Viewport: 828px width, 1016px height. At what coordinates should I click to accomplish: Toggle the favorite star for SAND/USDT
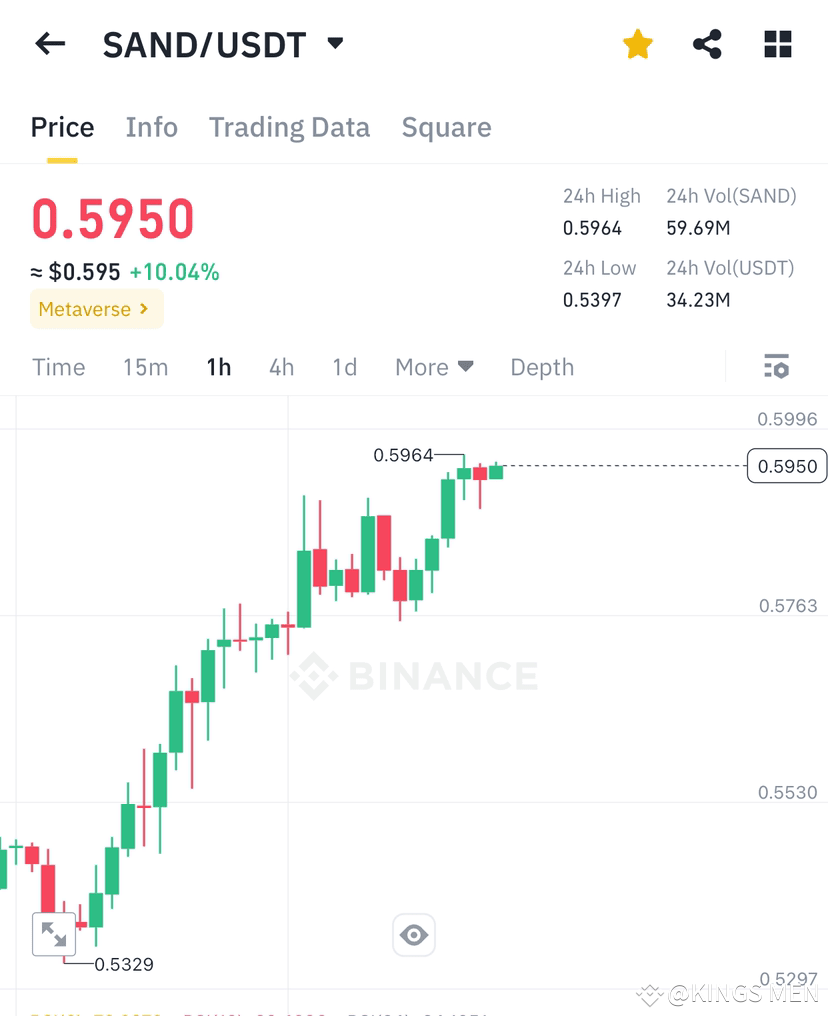637,44
